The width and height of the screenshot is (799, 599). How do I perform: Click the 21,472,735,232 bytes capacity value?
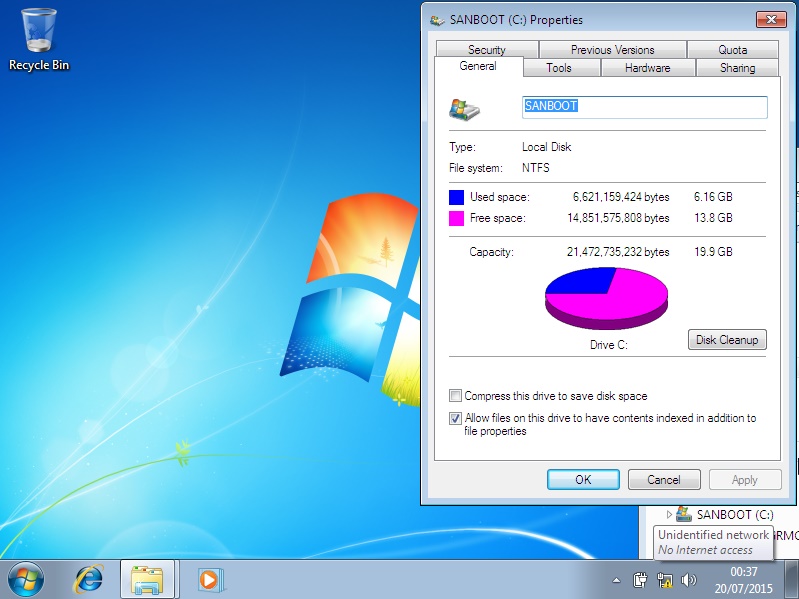(x=618, y=252)
